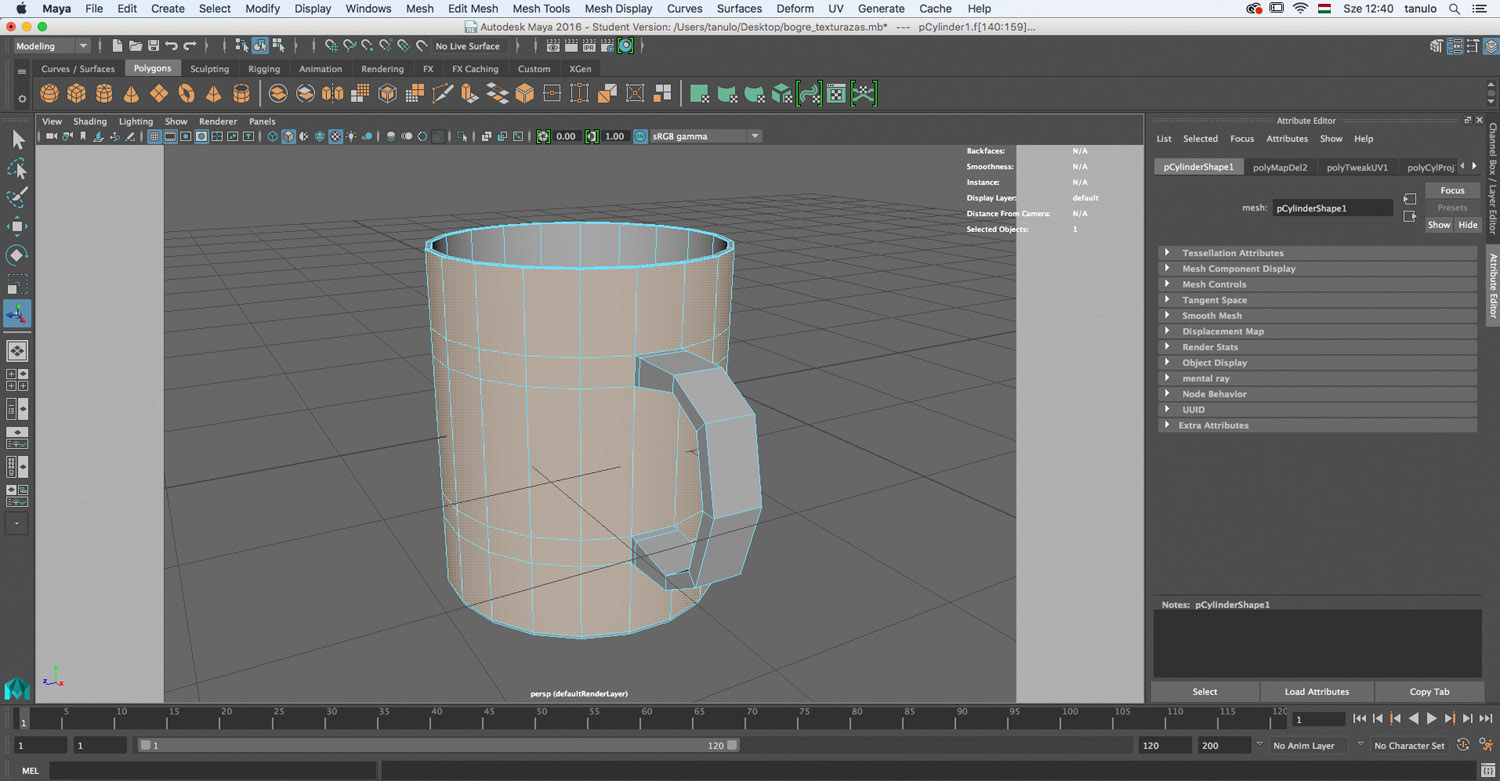This screenshot has width=1500, height=781.
Task: Expand the Tessellation Attributes section
Action: [x=1232, y=253]
